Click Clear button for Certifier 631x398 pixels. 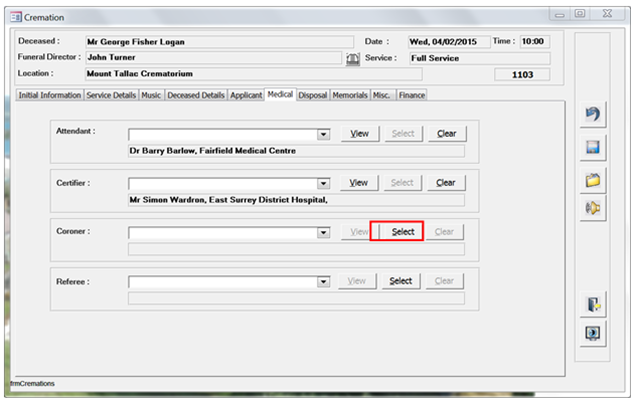[446, 183]
